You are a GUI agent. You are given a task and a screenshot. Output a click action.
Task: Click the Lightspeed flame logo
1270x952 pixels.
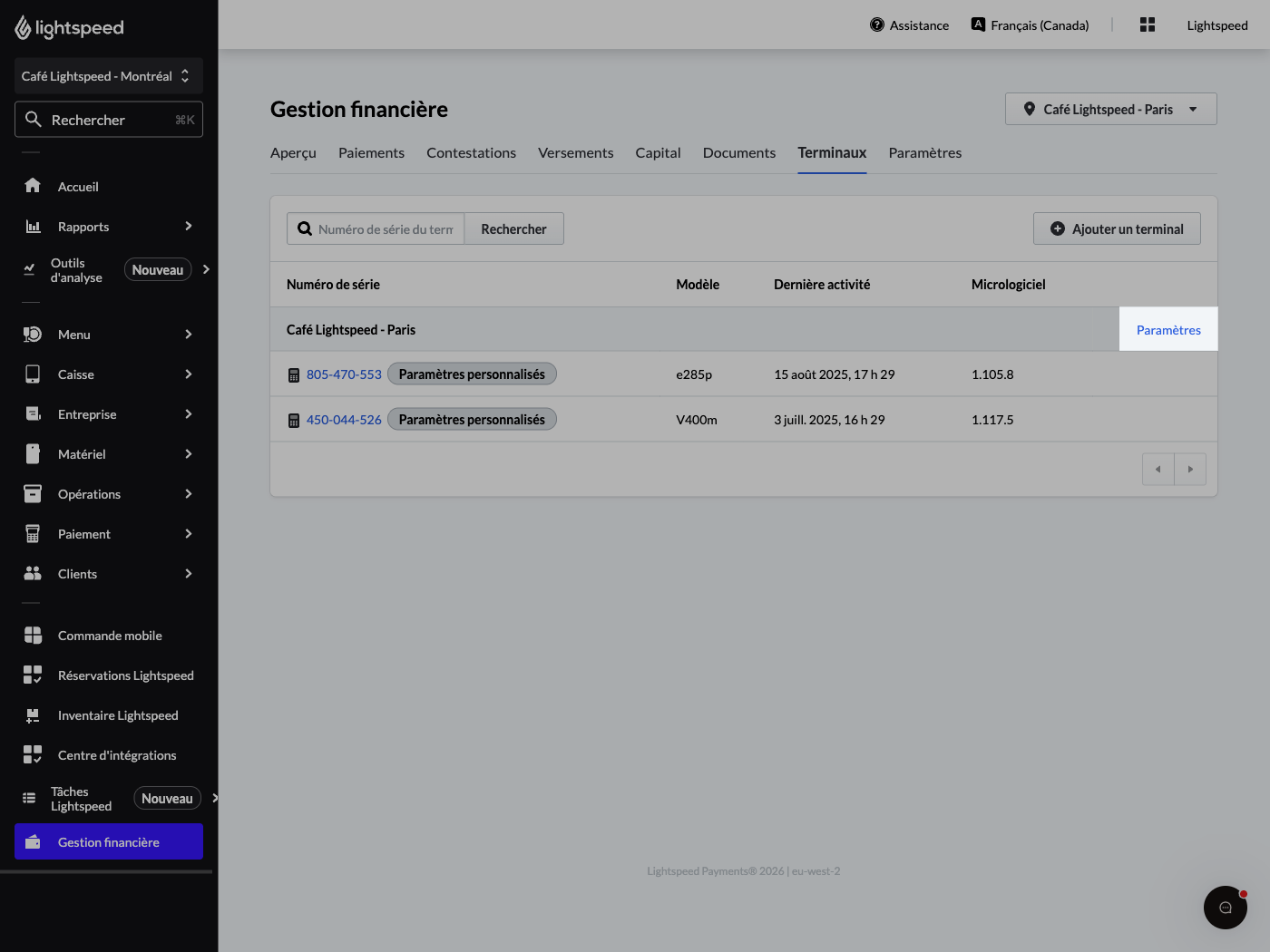tap(23, 28)
